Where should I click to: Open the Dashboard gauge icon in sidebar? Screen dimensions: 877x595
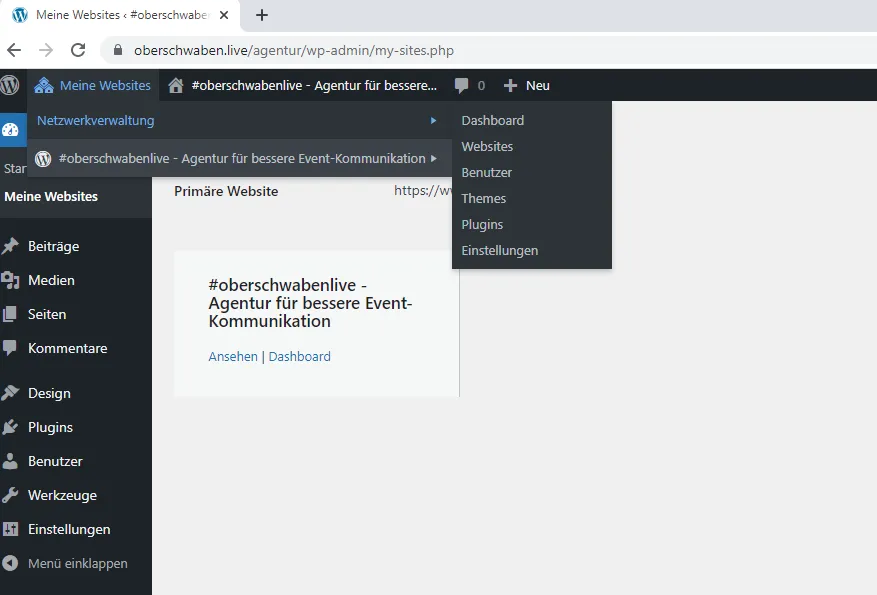pos(10,130)
